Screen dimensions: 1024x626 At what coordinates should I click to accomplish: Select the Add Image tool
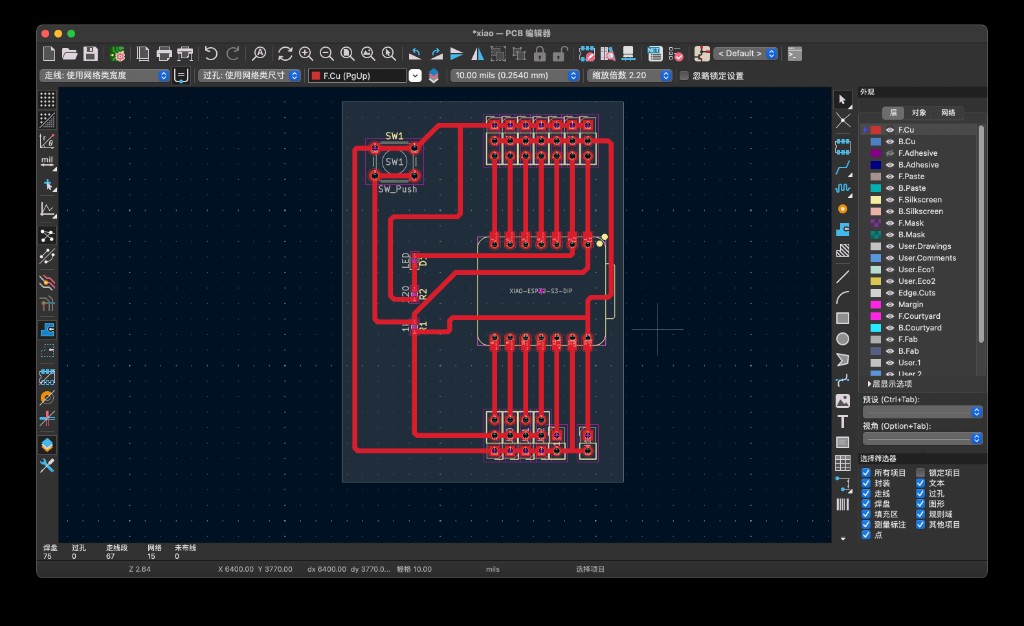click(842, 401)
